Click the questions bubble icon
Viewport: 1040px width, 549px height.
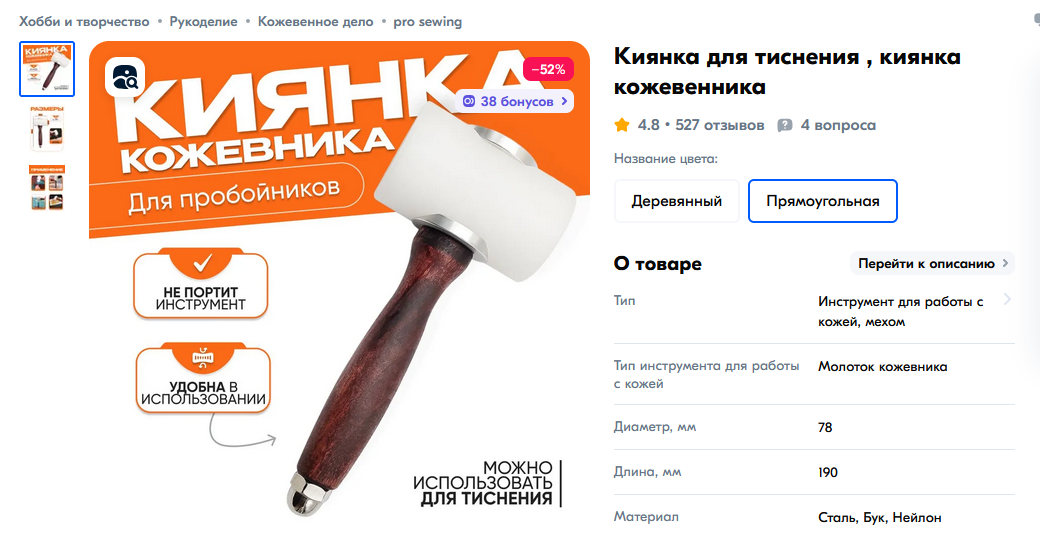coord(785,125)
